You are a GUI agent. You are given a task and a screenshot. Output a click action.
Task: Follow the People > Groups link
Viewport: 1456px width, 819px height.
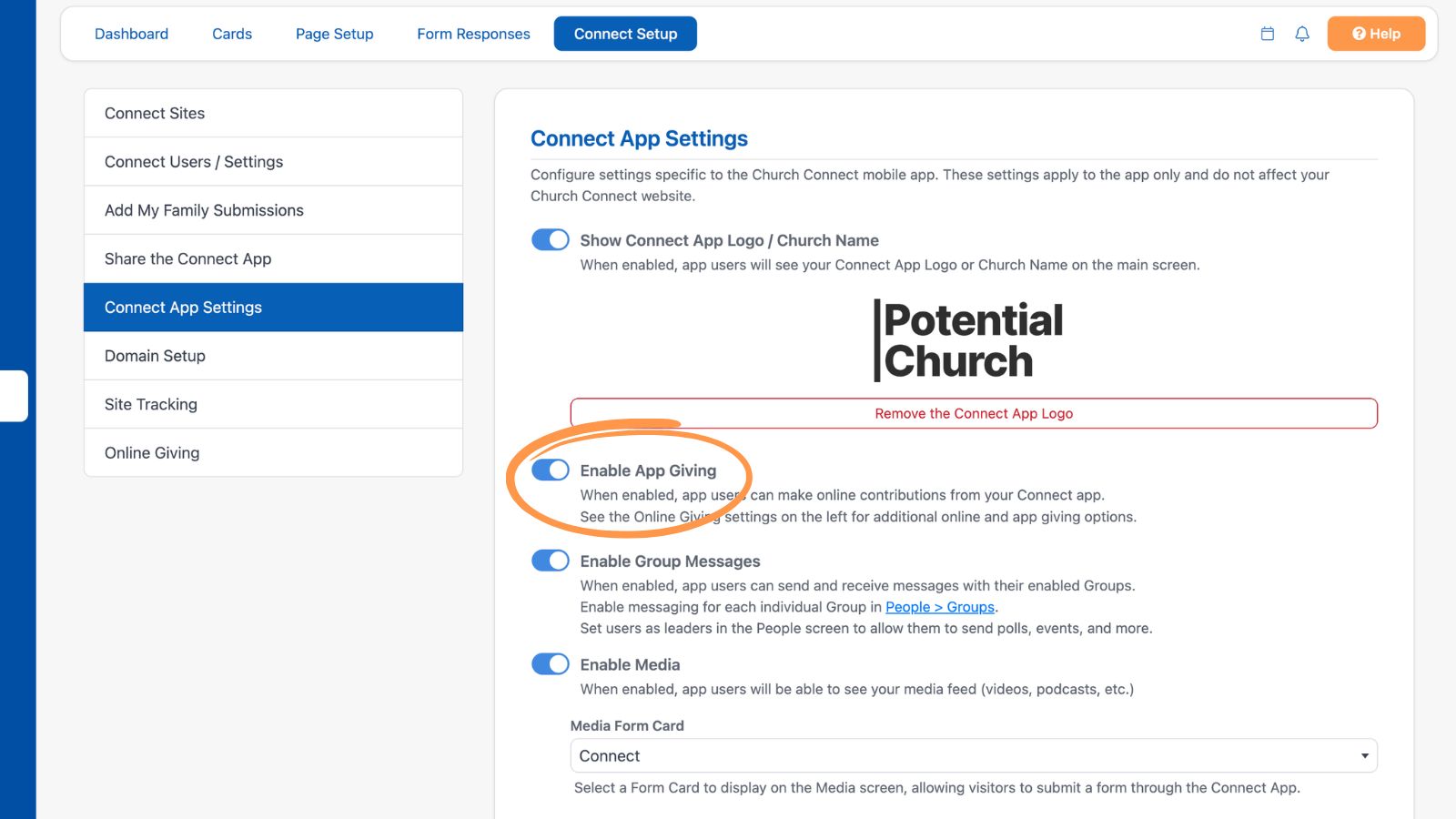coord(940,607)
